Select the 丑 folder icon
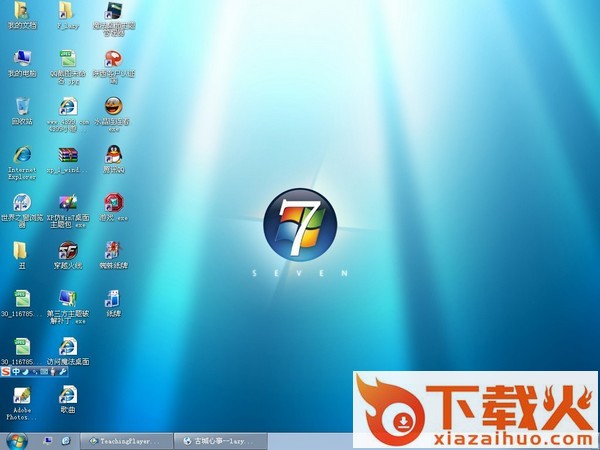 (20, 250)
